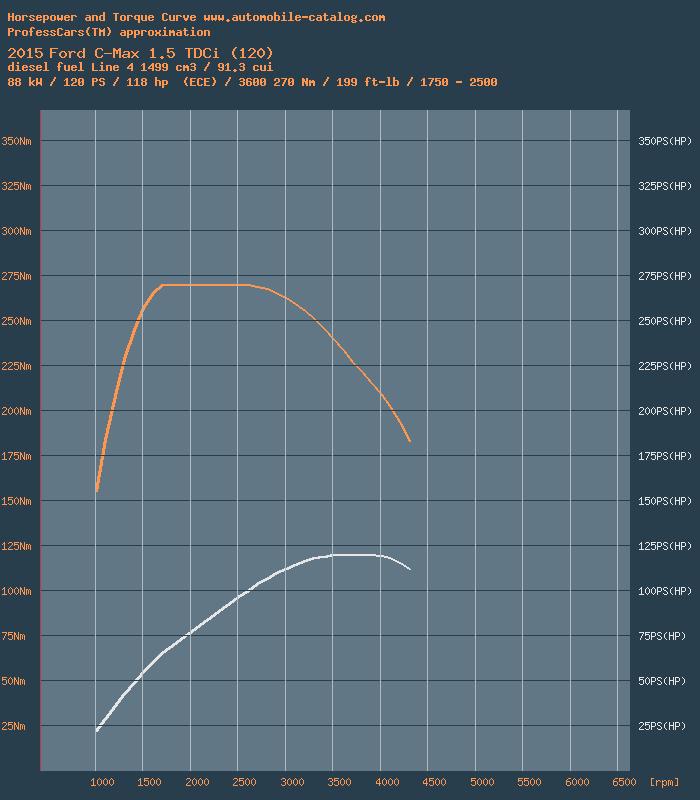700x800 pixels.
Task: Click the 100PS(HP) power axis label
Action: click(665, 591)
